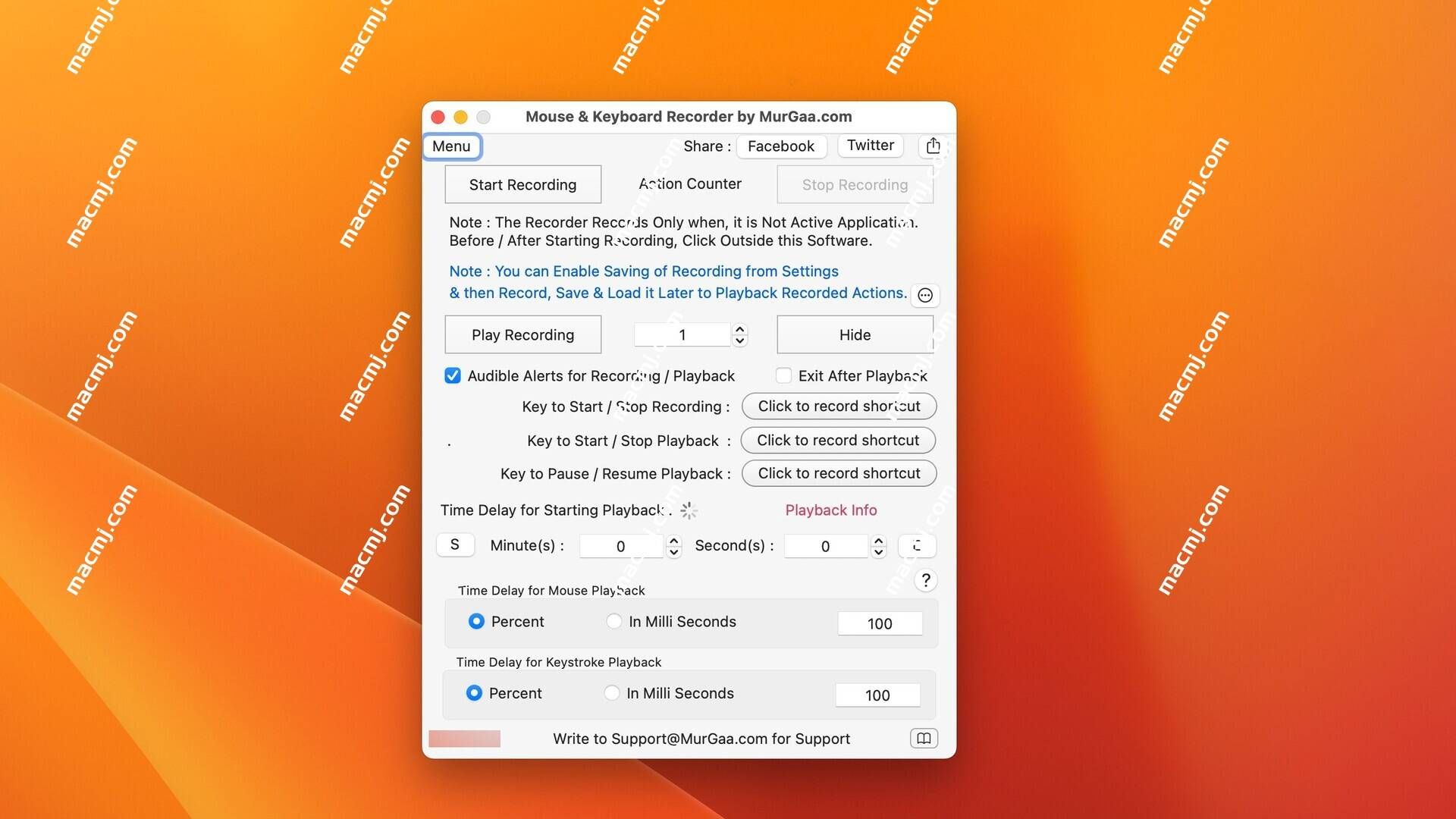Open the book manual icon
The image size is (1456, 819).
point(924,739)
